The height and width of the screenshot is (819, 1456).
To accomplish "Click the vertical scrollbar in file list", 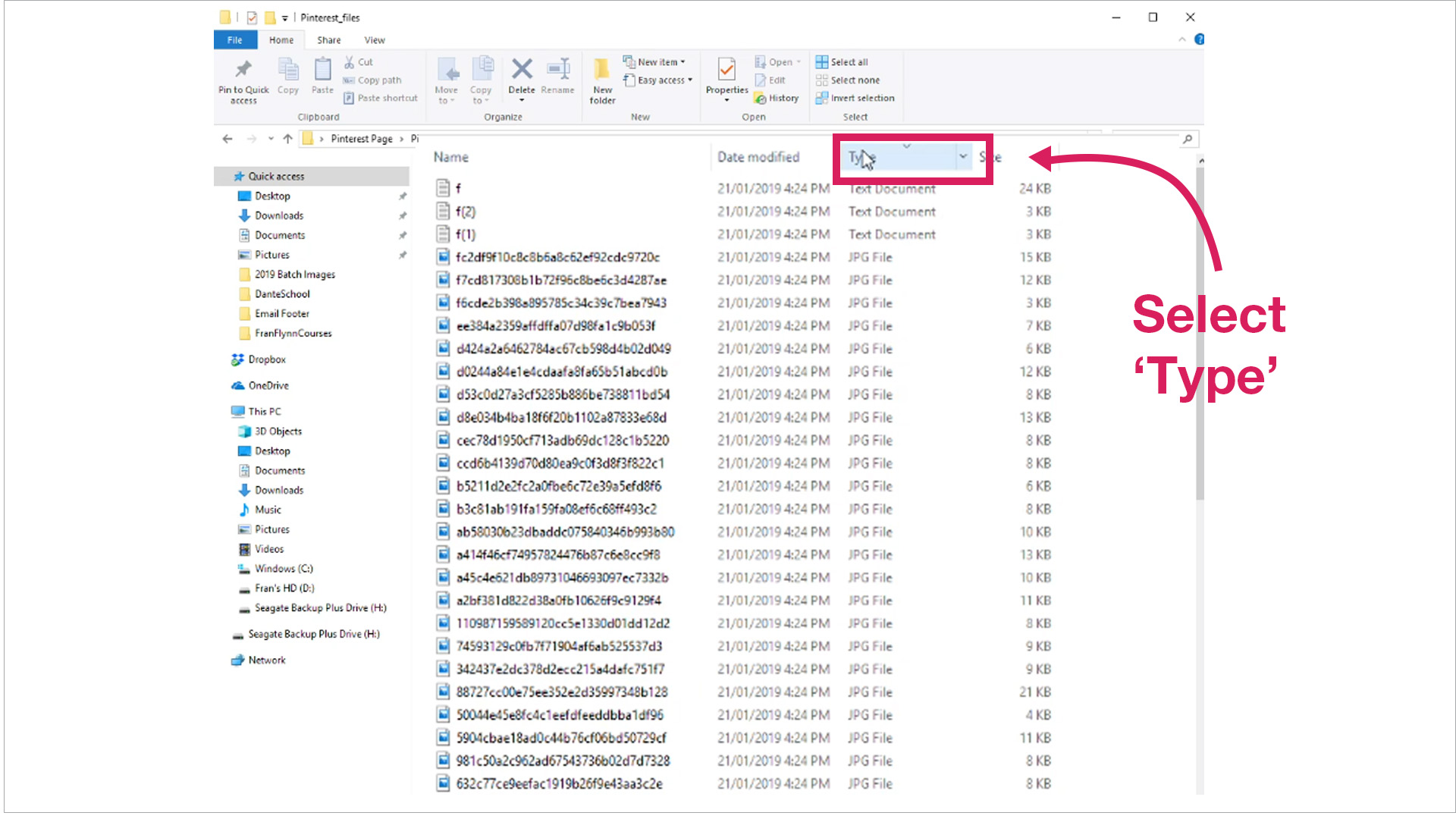I will [1200, 334].
